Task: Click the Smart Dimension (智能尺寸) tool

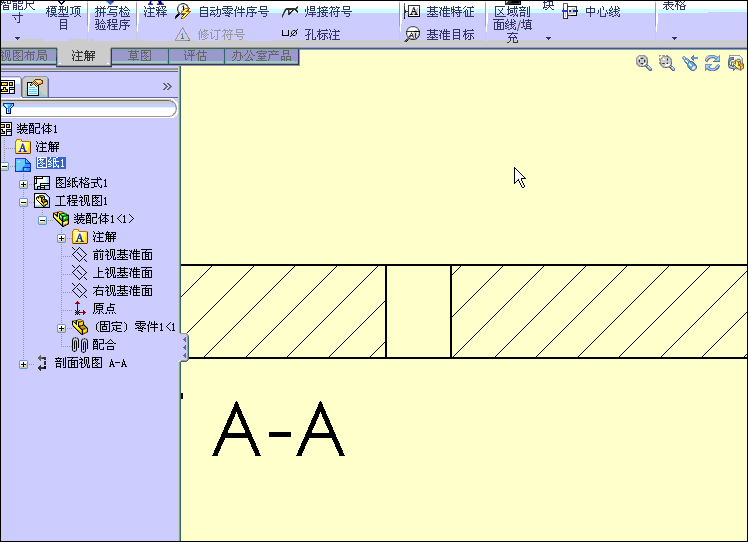Action: pos(18,12)
